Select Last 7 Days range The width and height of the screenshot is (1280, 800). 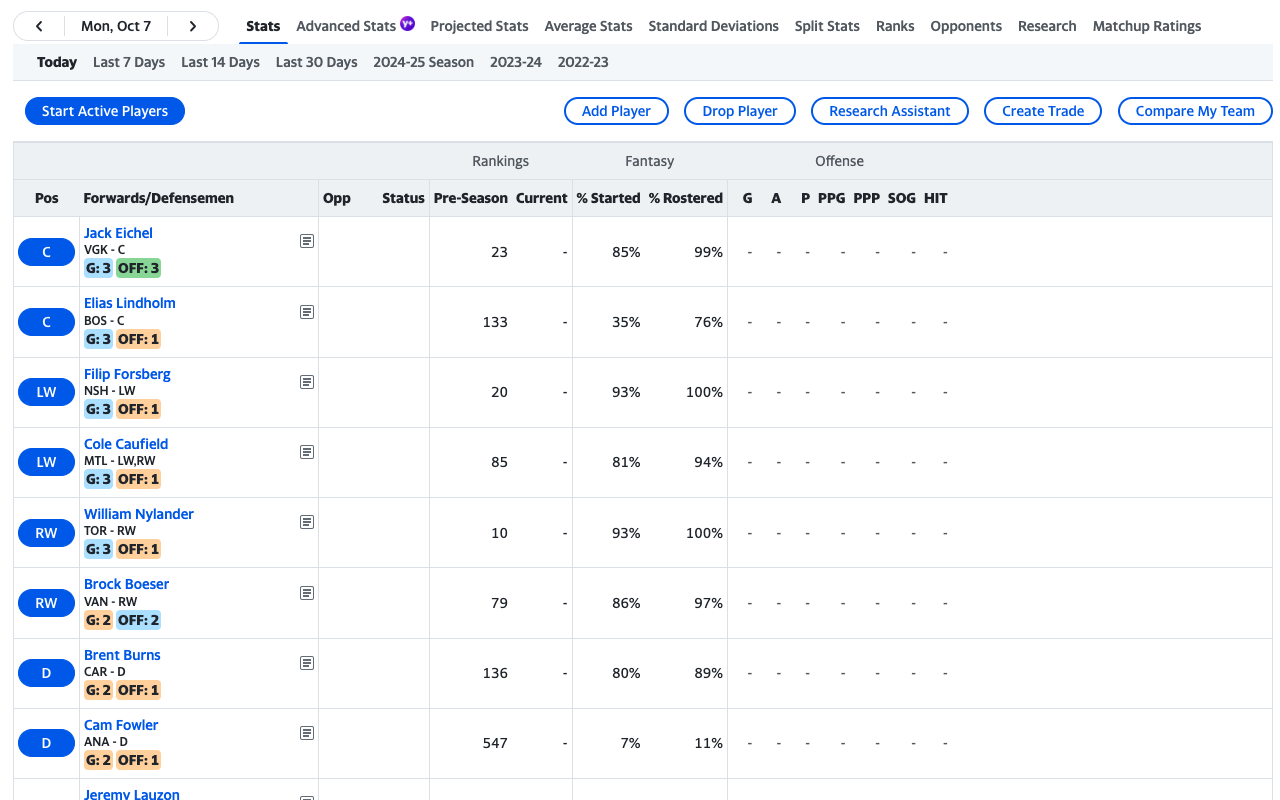click(129, 62)
